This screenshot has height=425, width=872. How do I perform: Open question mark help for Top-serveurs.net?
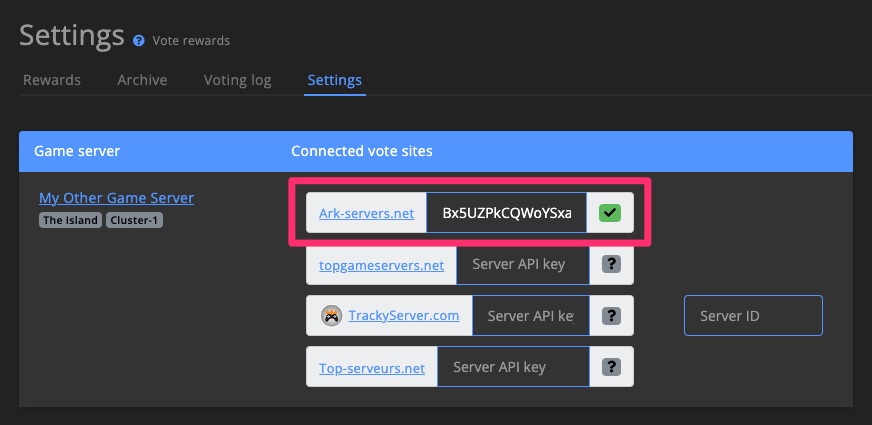point(611,367)
